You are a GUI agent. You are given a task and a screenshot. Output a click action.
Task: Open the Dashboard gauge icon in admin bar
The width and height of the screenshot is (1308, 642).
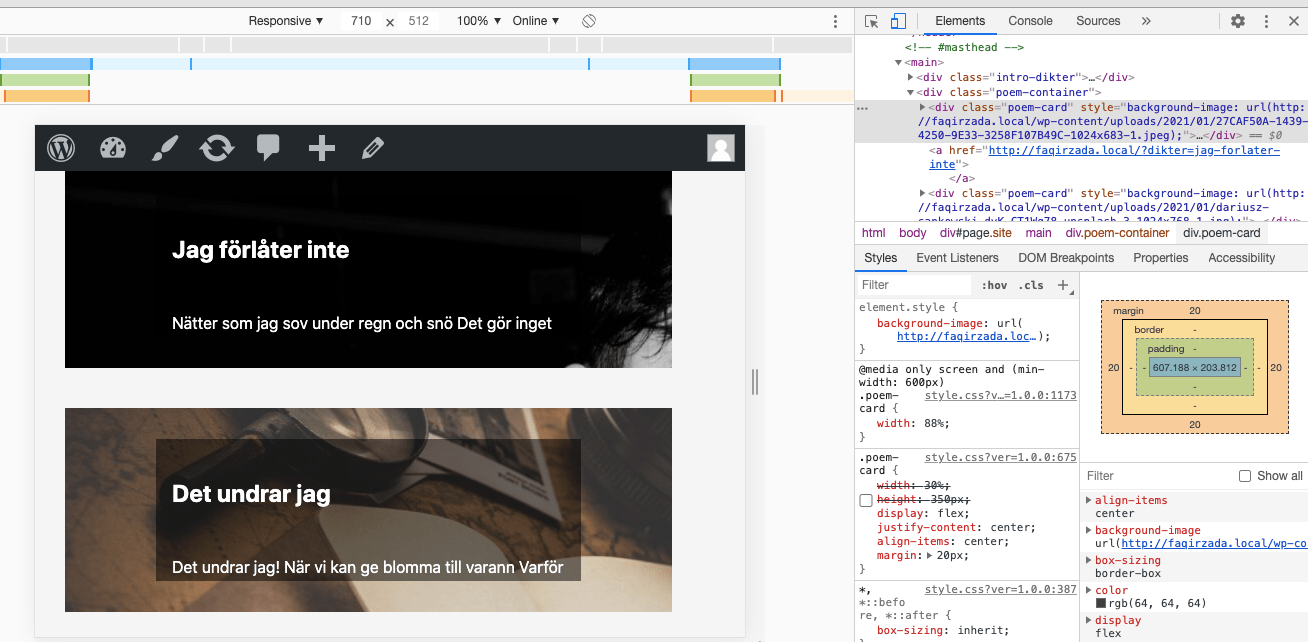coord(113,148)
